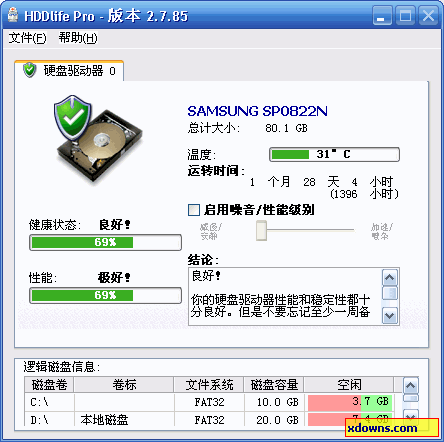Click the noise/performance slider handle
The image size is (444, 442).
click(261, 231)
